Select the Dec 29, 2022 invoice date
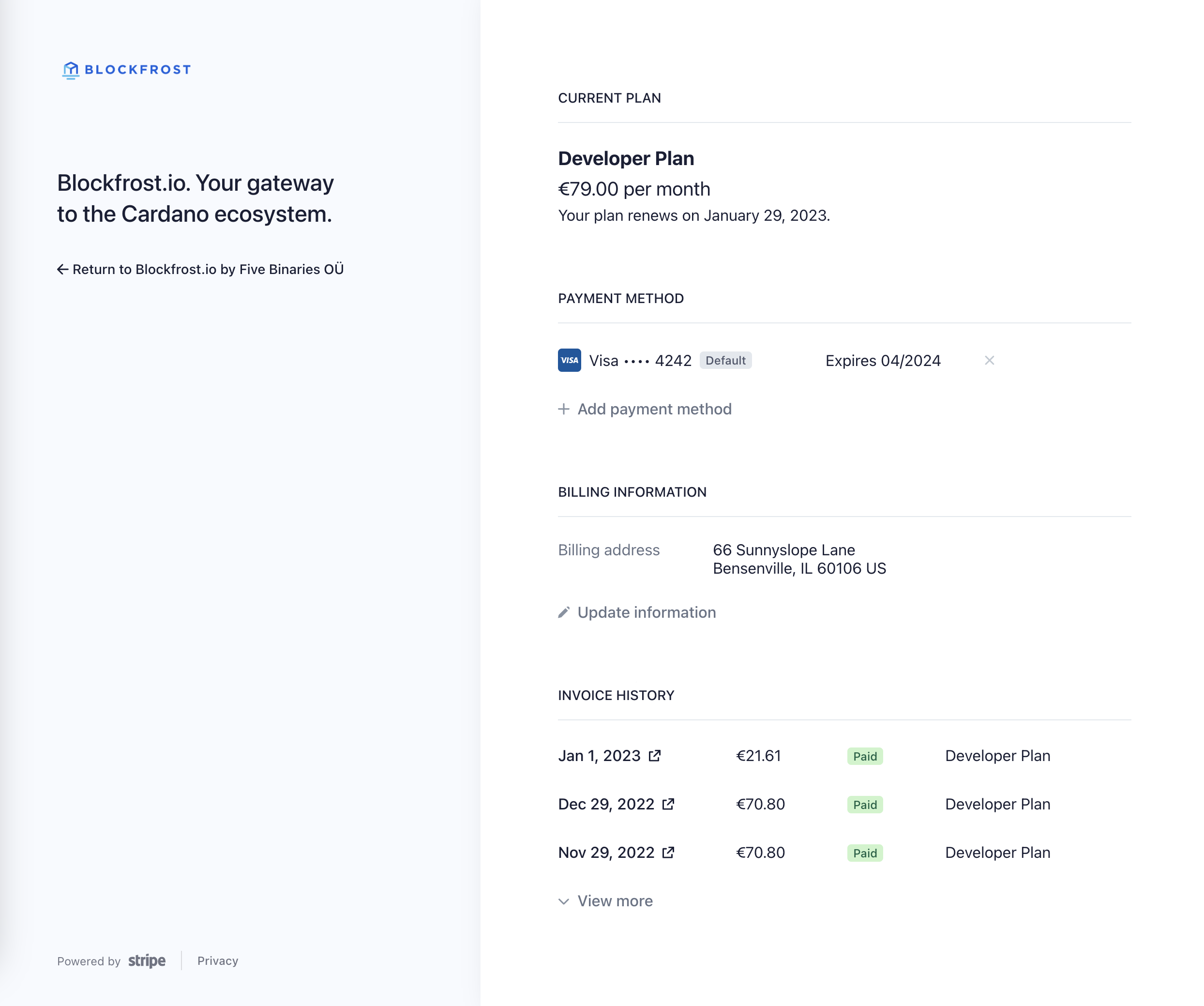Screen dimensions: 1204x1006 point(605,804)
